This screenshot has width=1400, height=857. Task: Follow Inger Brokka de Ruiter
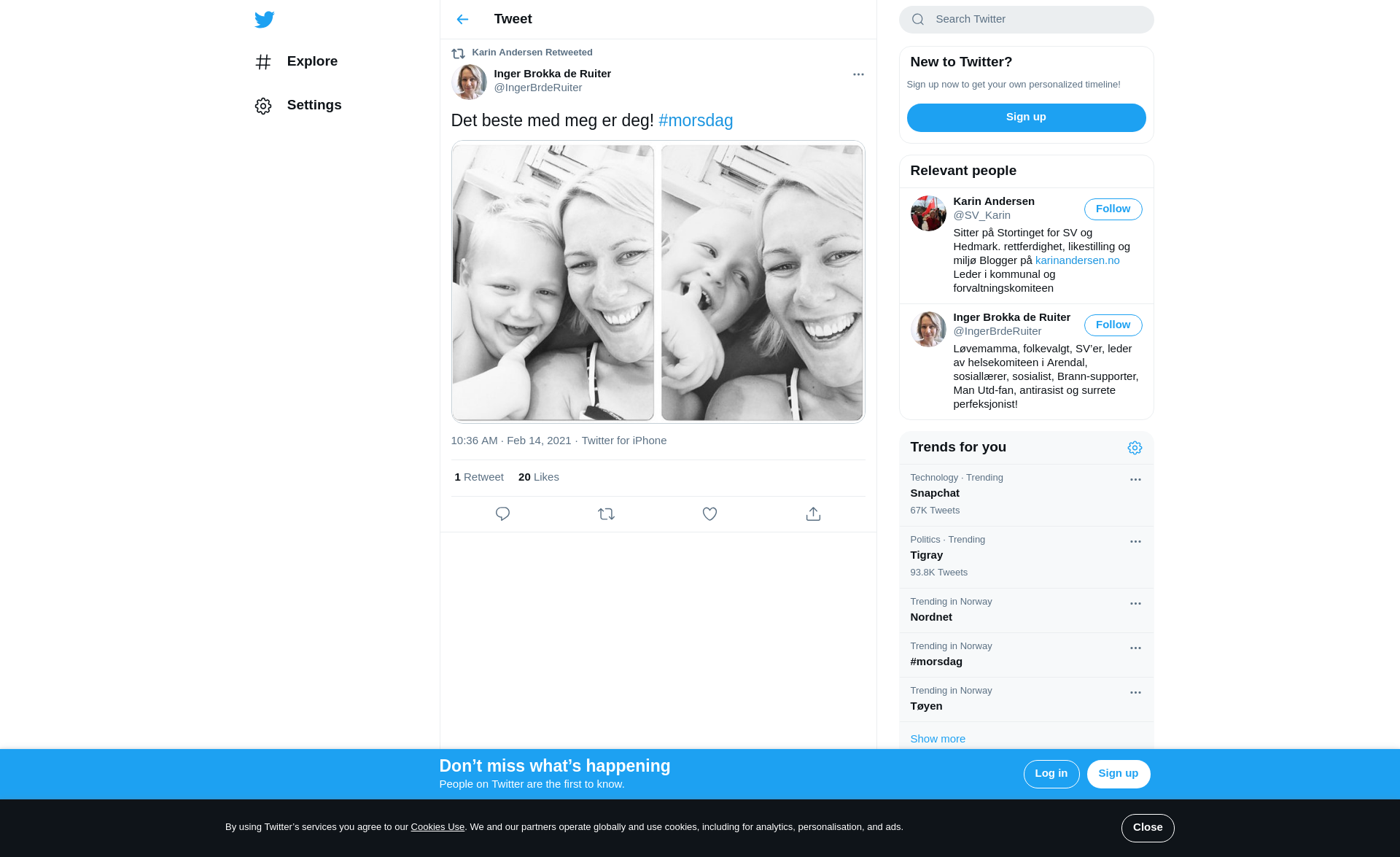pos(1113,325)
